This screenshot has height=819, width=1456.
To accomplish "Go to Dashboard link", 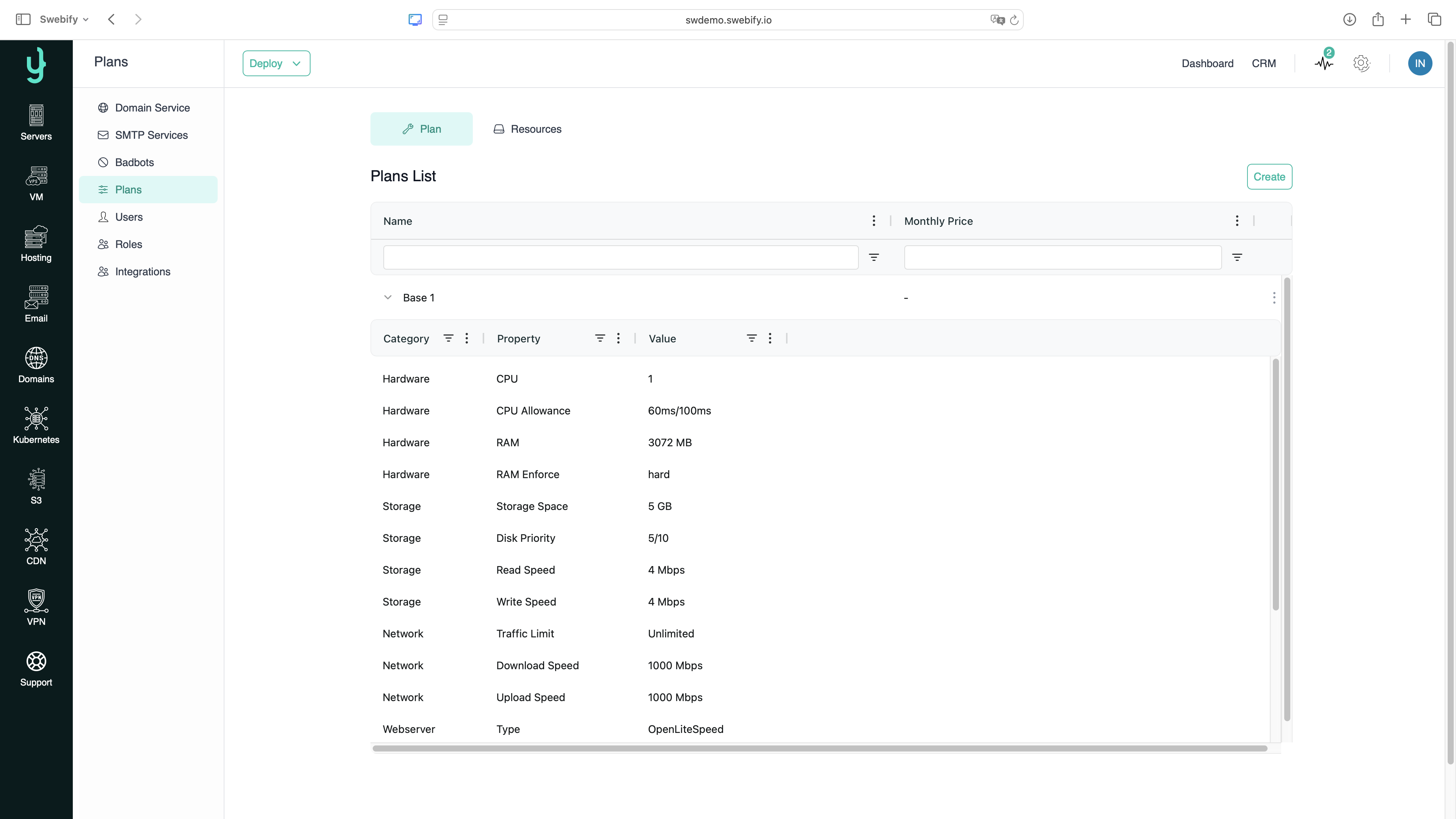I will 1207,63.
